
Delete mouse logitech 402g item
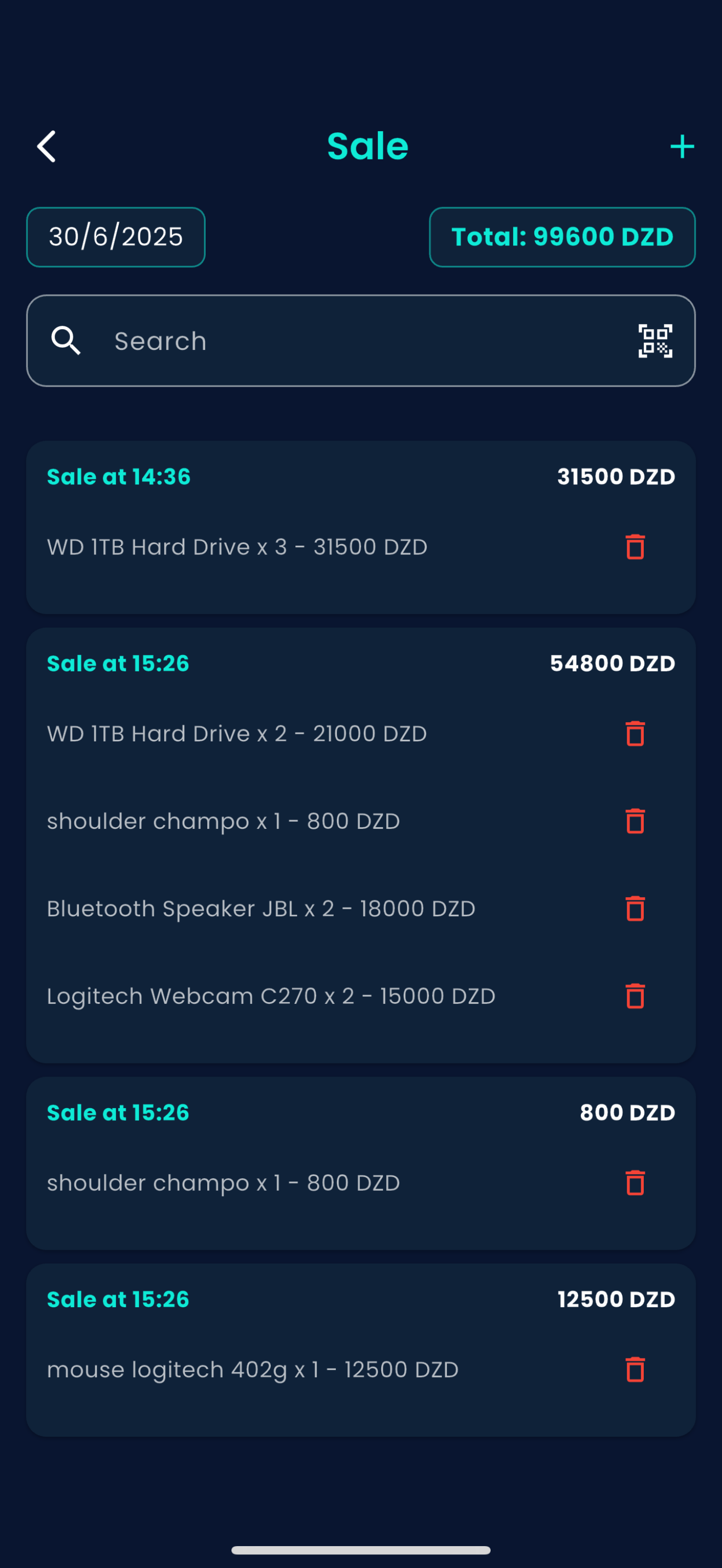(635, 1370)
